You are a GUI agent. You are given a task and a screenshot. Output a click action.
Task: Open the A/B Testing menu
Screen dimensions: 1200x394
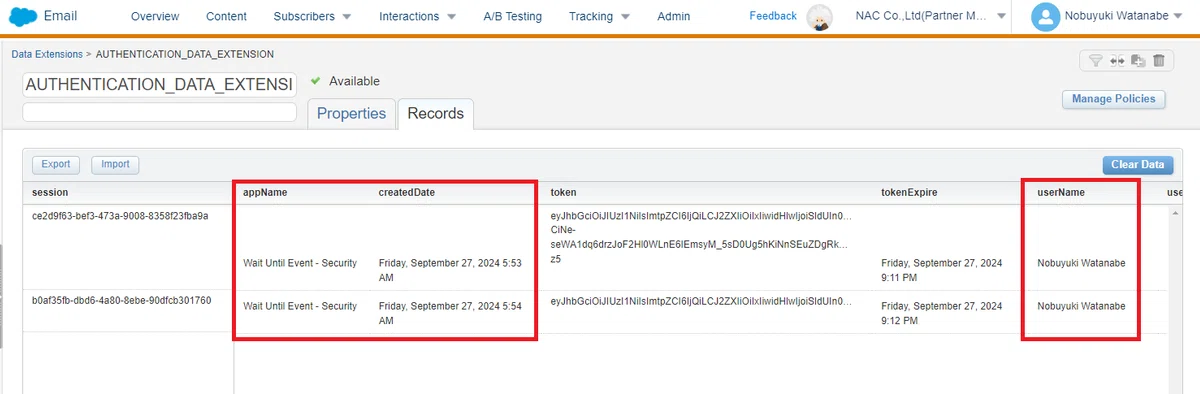coord(512,16)
